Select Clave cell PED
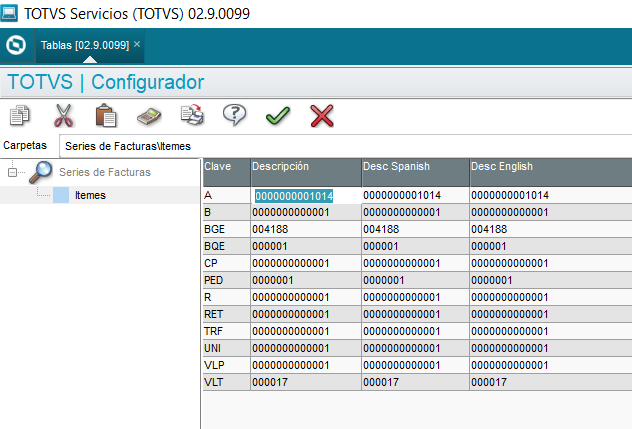Screen dimensions: 632x429 [227, 280]
